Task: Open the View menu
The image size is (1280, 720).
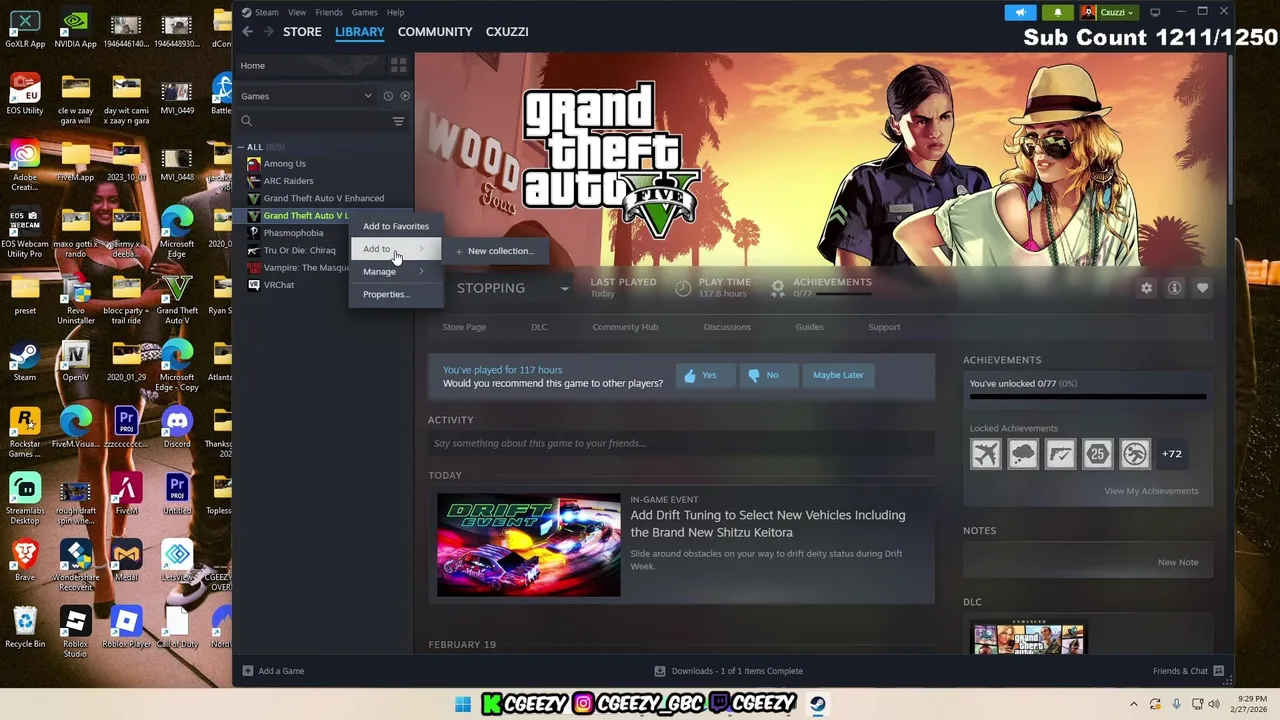Action: pos(297,12)
